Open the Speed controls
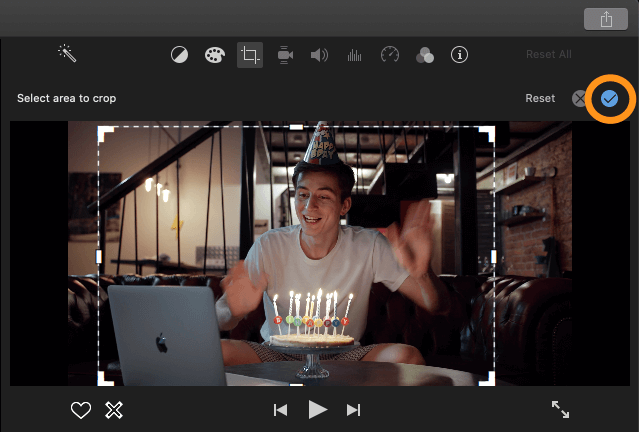 [x=390, y=55]
